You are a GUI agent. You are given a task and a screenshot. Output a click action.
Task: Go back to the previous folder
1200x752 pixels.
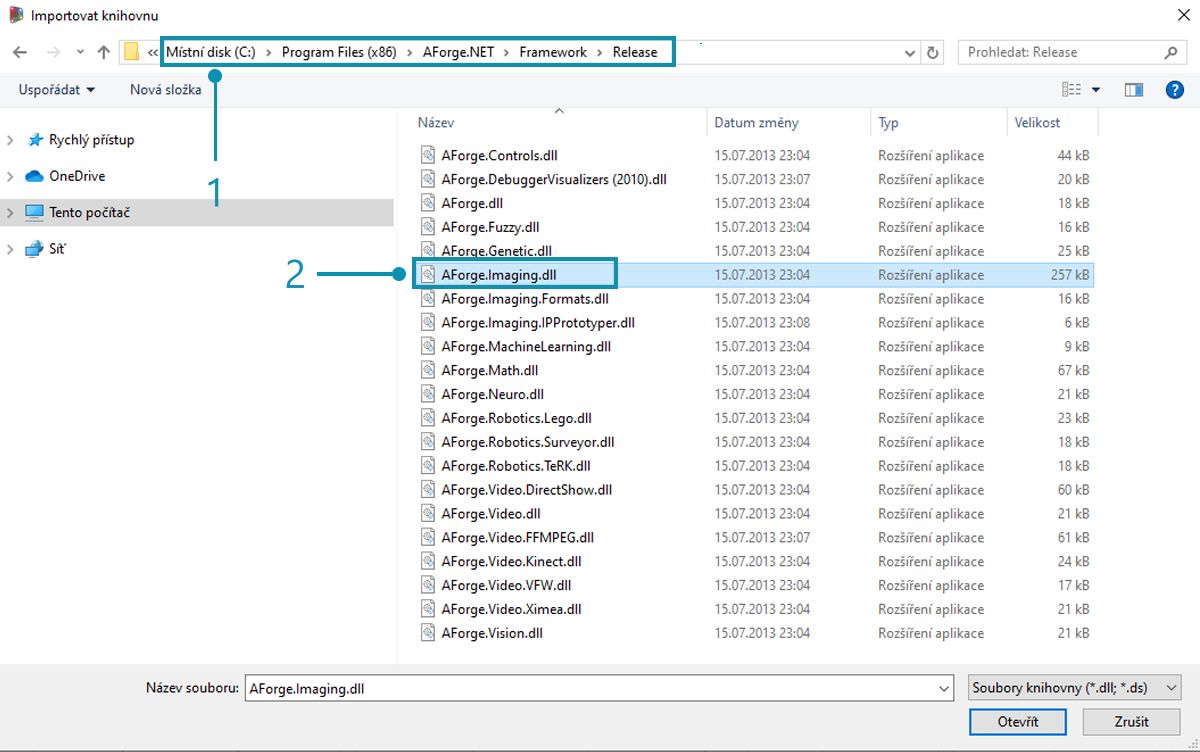coord(20,52)
